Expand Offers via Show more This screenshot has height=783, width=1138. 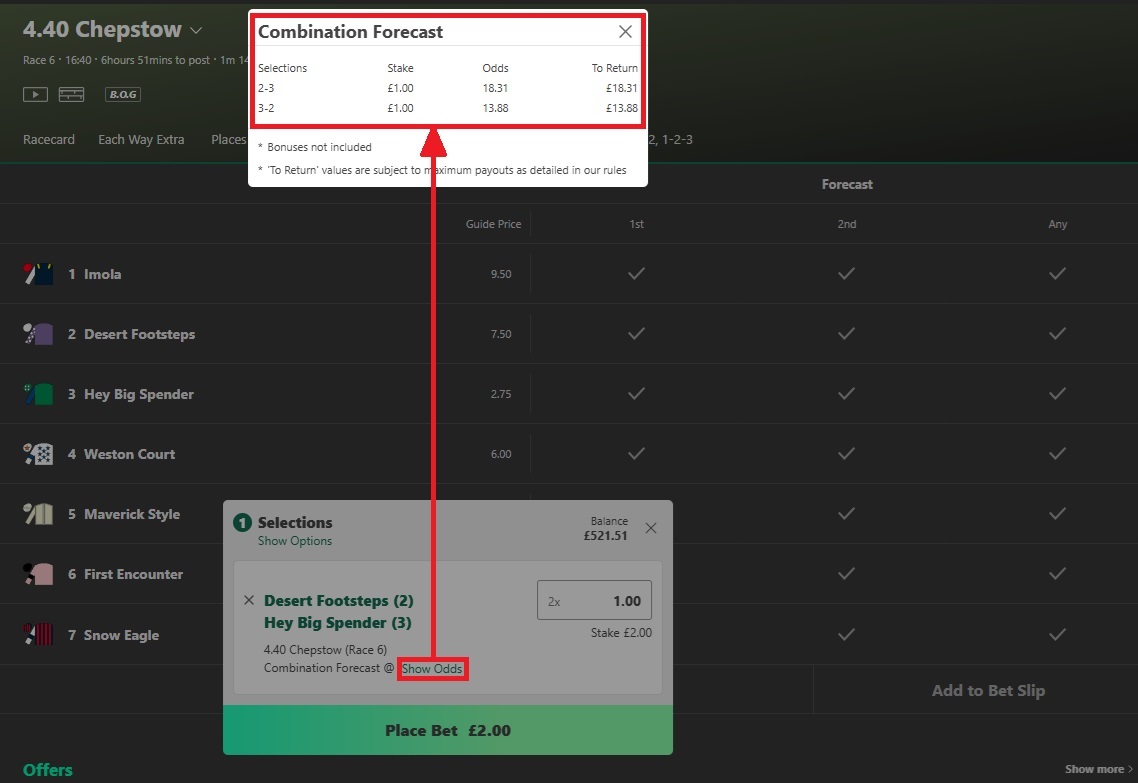tap(1095, 769)
